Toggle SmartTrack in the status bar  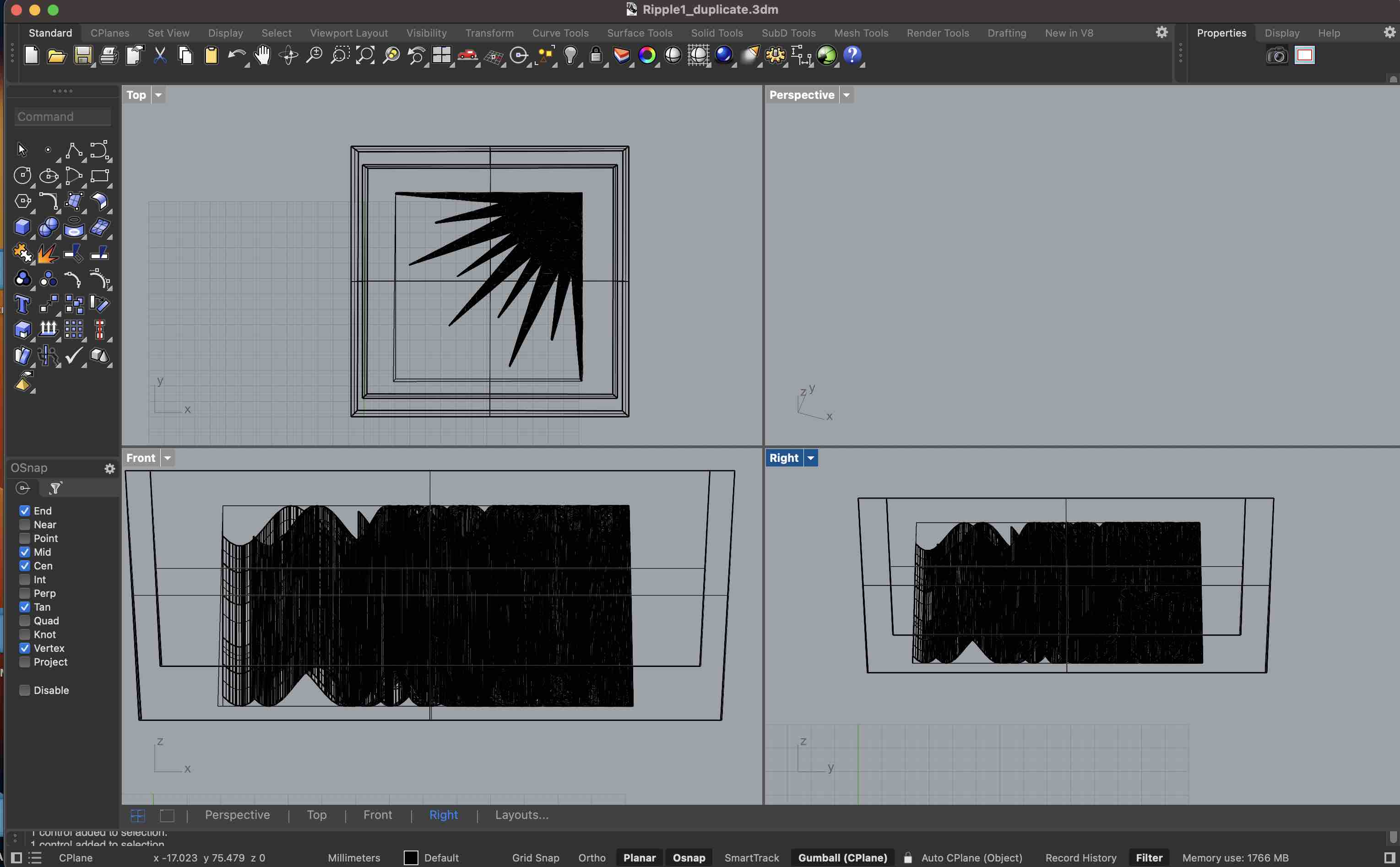(751, 858)
